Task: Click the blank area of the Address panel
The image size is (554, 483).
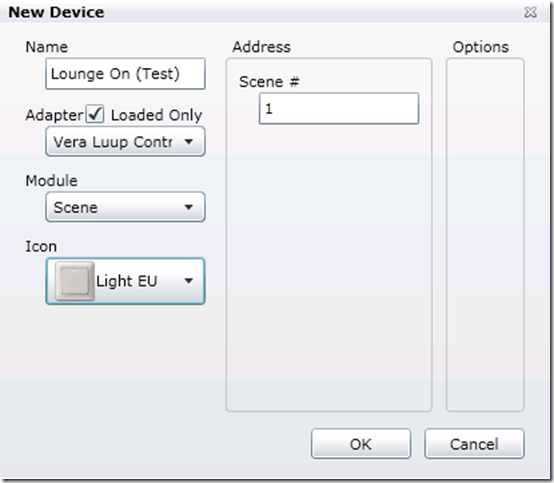Action: pyautogui.click(x=329, y=269)
